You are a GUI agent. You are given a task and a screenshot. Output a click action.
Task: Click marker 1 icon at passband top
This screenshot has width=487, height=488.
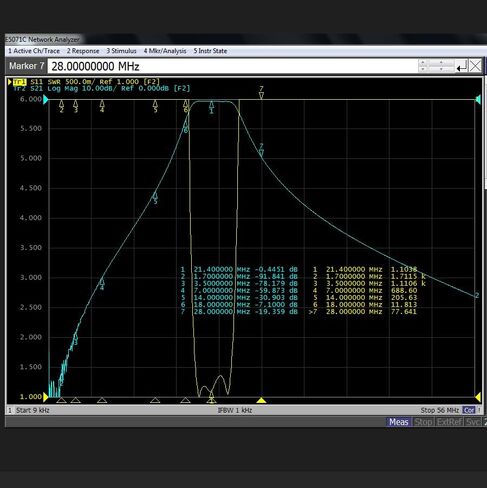(x=211, y=107)
